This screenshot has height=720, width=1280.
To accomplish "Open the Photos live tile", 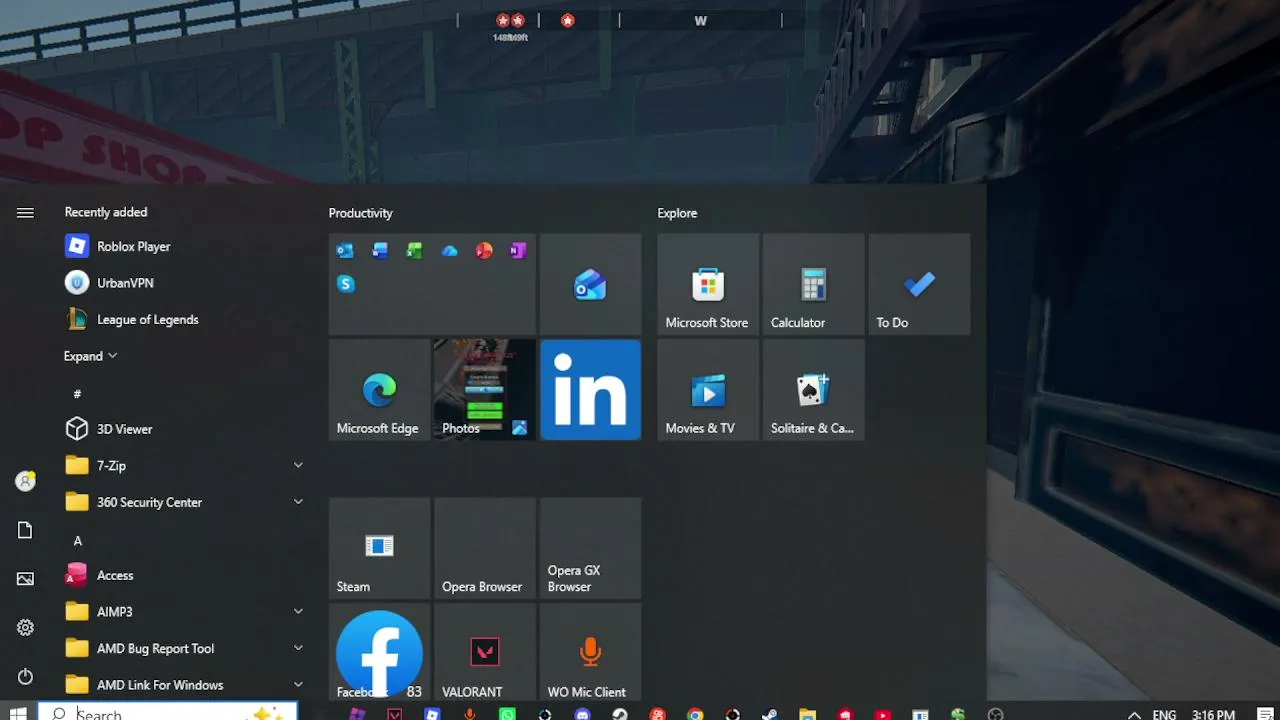I will click(x=485, y=389).
